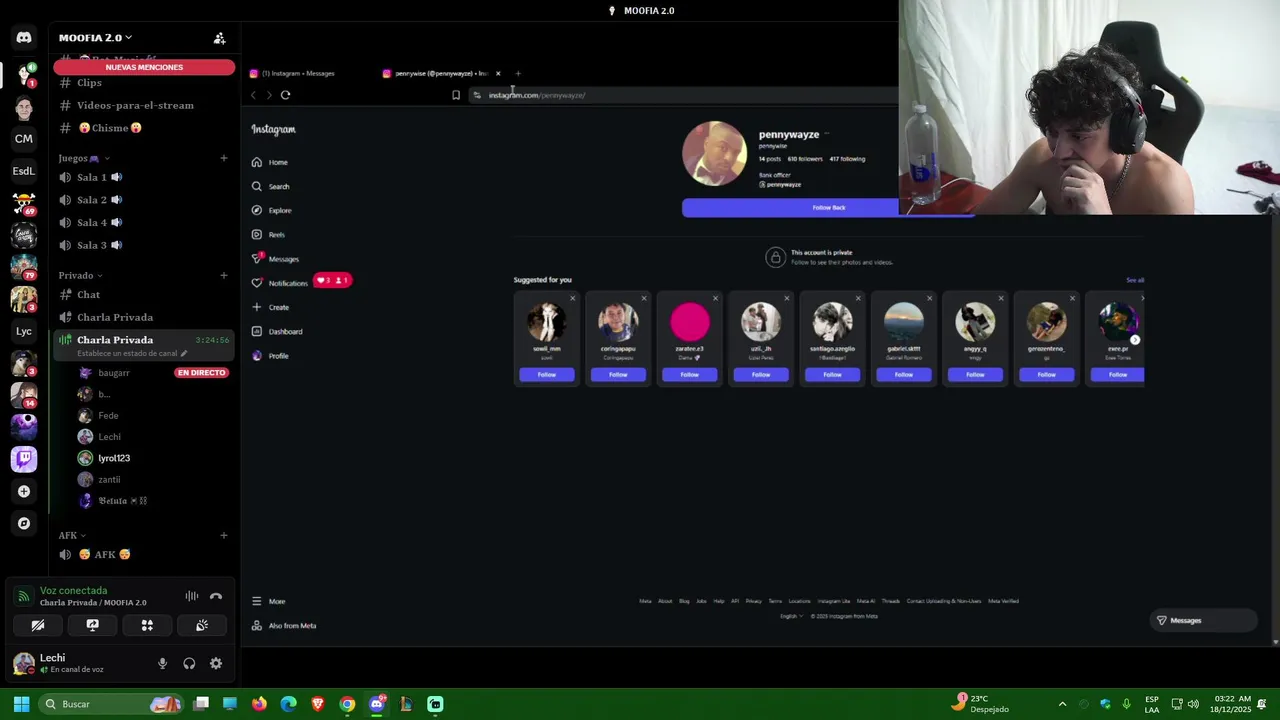1280x720 pixels.
Task: Create channel in Privado category
Action: click(224, 275)
